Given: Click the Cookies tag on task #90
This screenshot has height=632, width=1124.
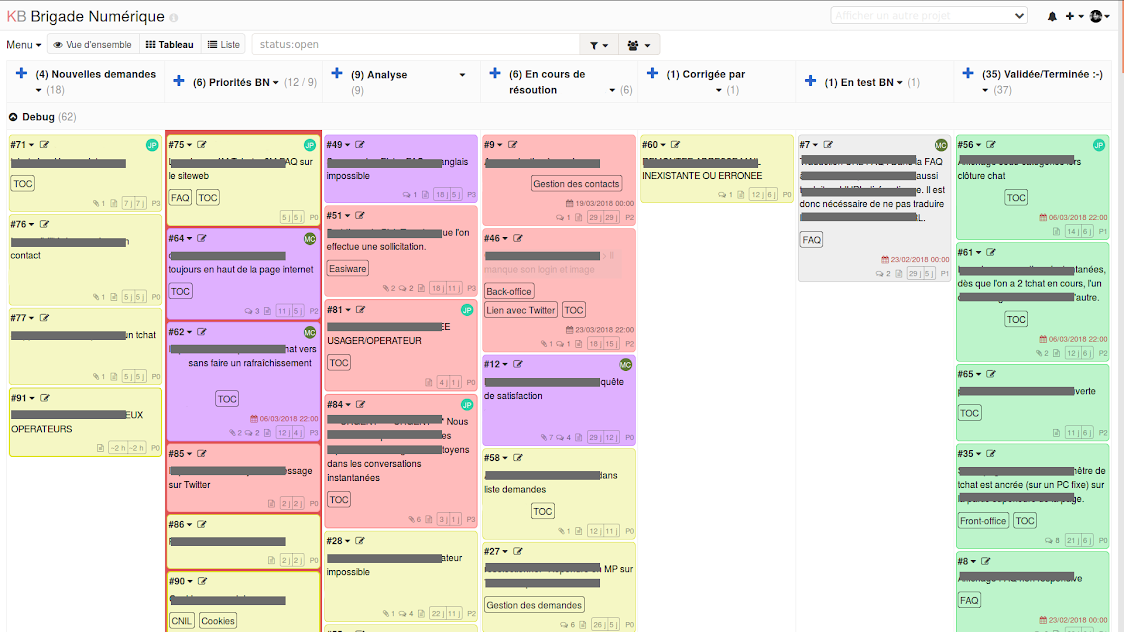Looking at the screenshot, I should (x=218, y=621).
